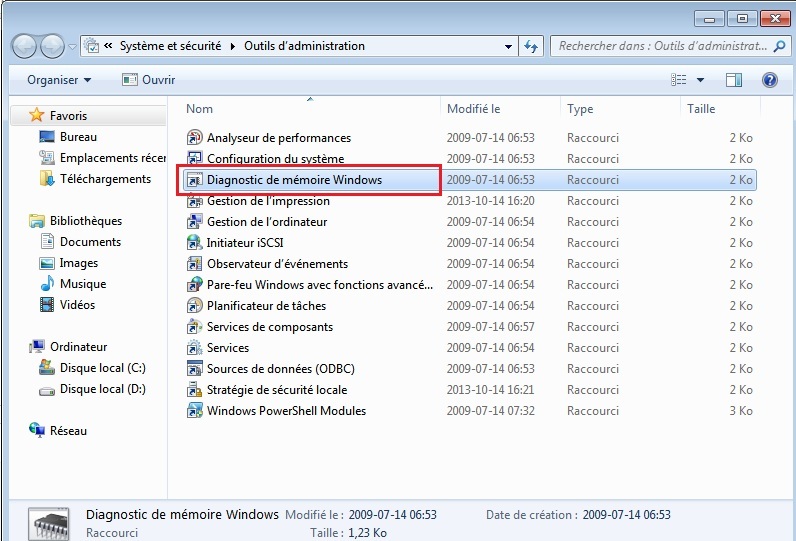Click the 2009-07-14 07:32 date cell
This screenshot has height=541, width=796.
coord(490,411)
